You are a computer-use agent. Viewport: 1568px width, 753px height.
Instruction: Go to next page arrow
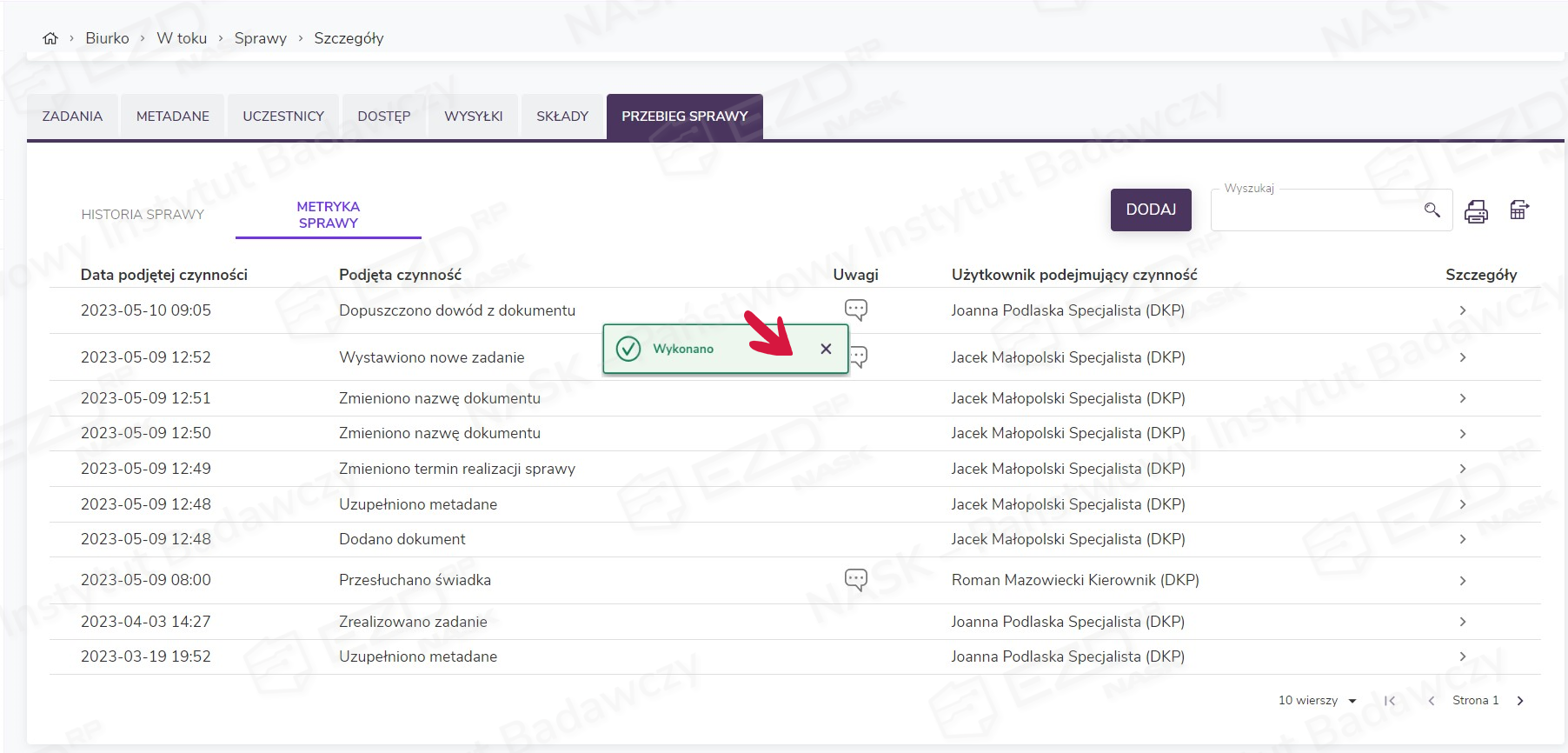click(x=1520, y=701)
